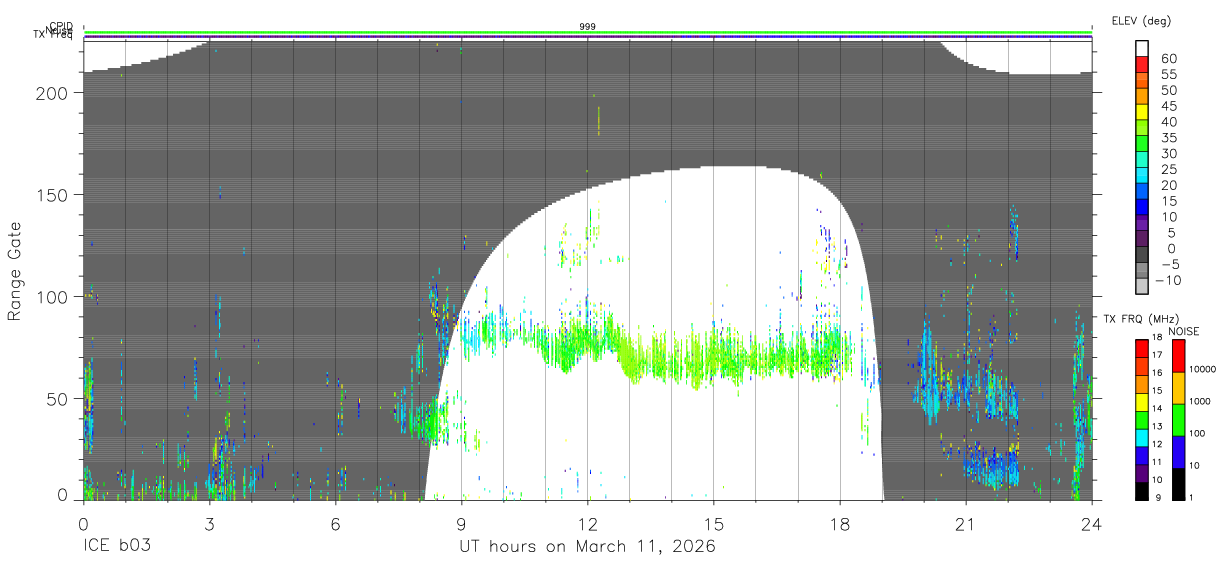The image size is (1228, 567).
Task: Click the '15' UT hour tick label
Action: tap(714, 523)
